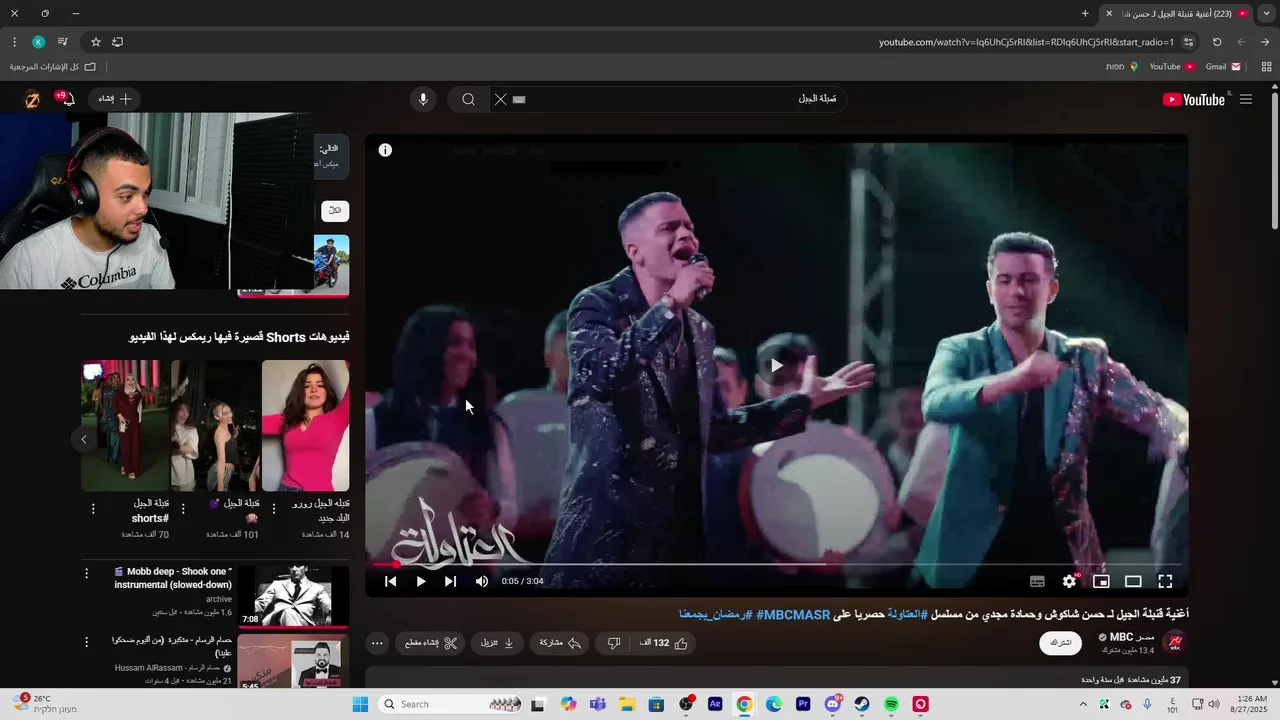Enter full screen mode
Viewport: 1280px width, 720px height.
pyautogui.click(x=1165, y=581)
